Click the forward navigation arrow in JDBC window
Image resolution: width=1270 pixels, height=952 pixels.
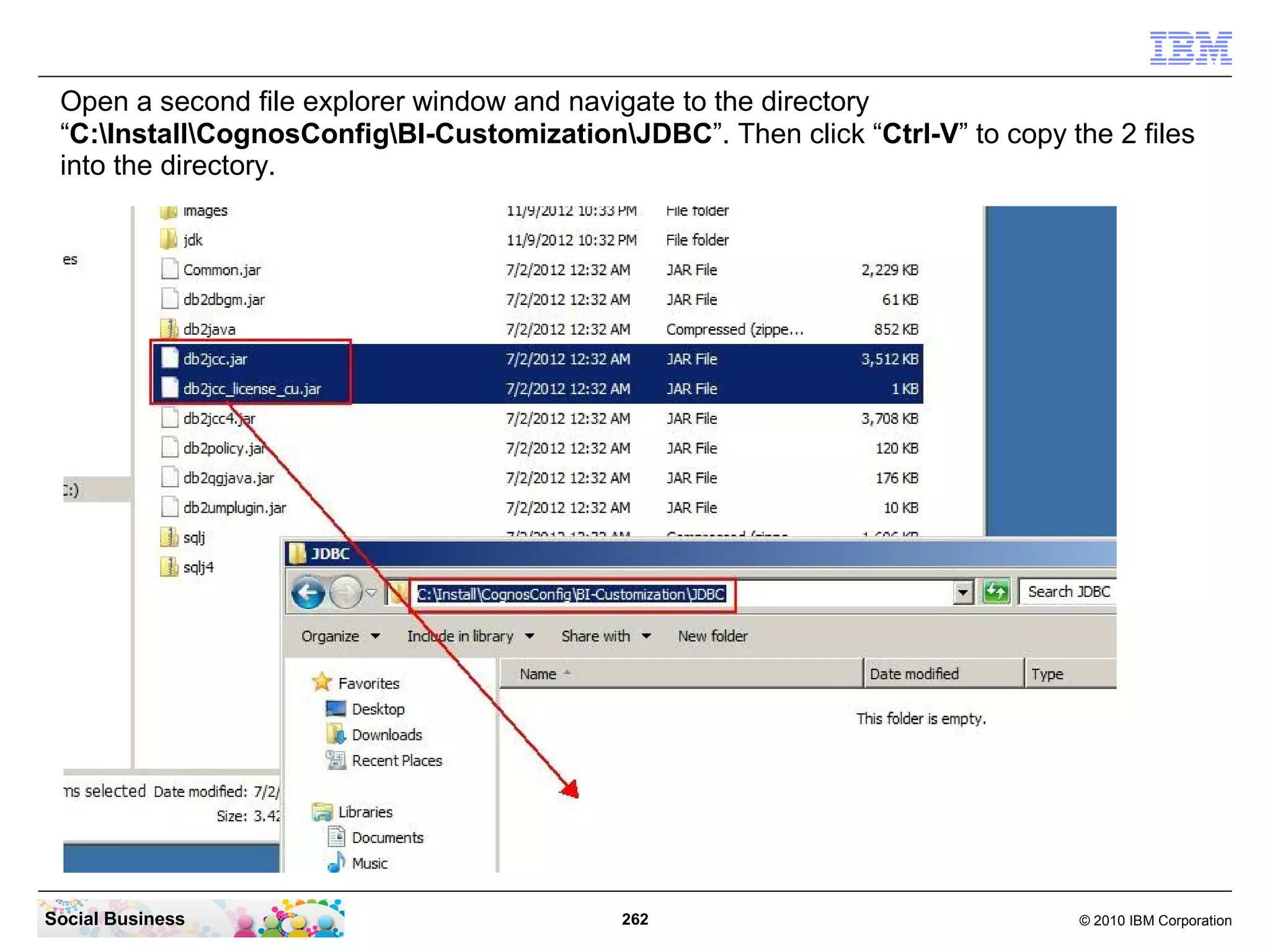345,593
